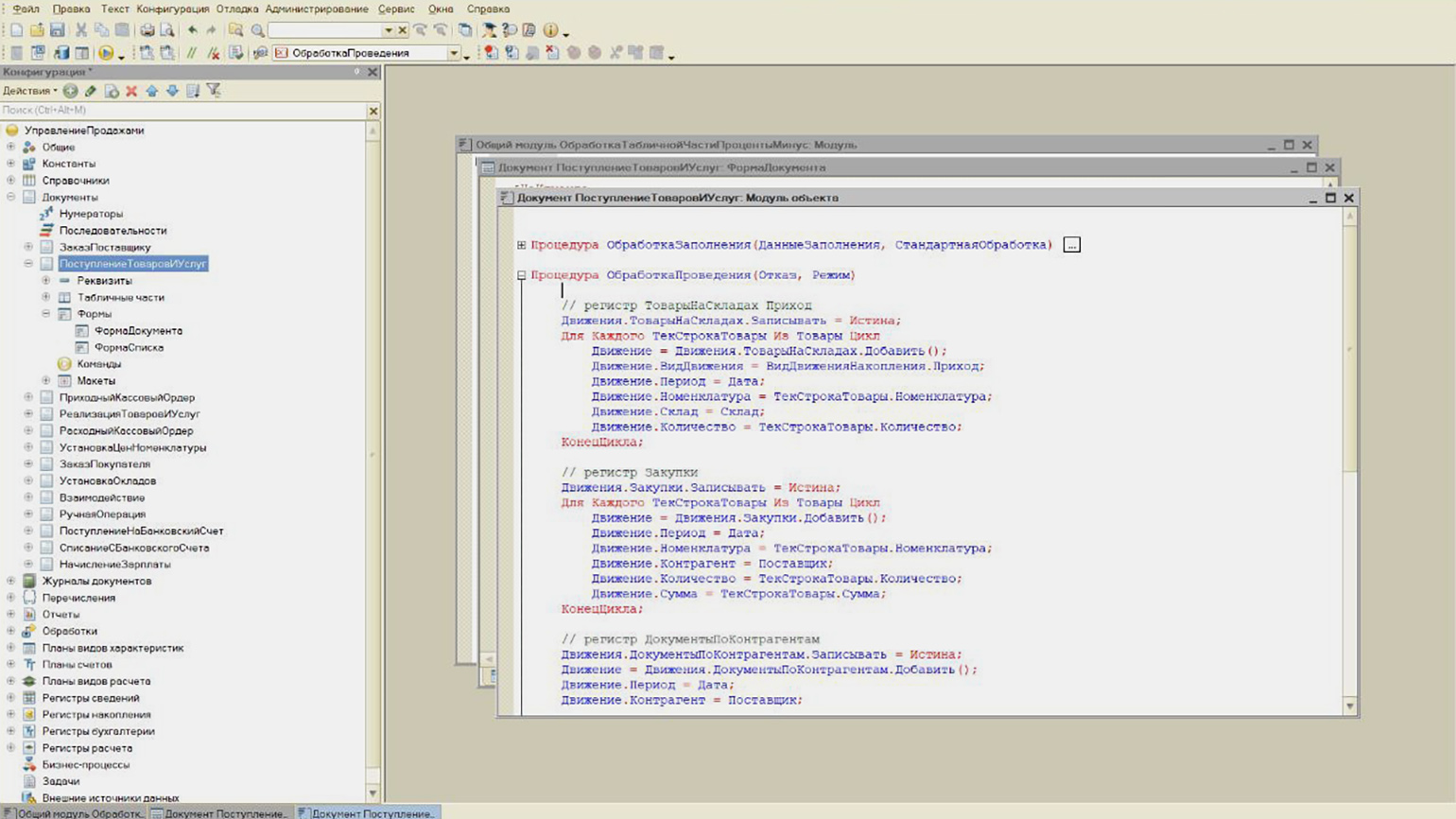Select ФормаСписка in the tree
The image size is (1456, 819).
[129, 347]
